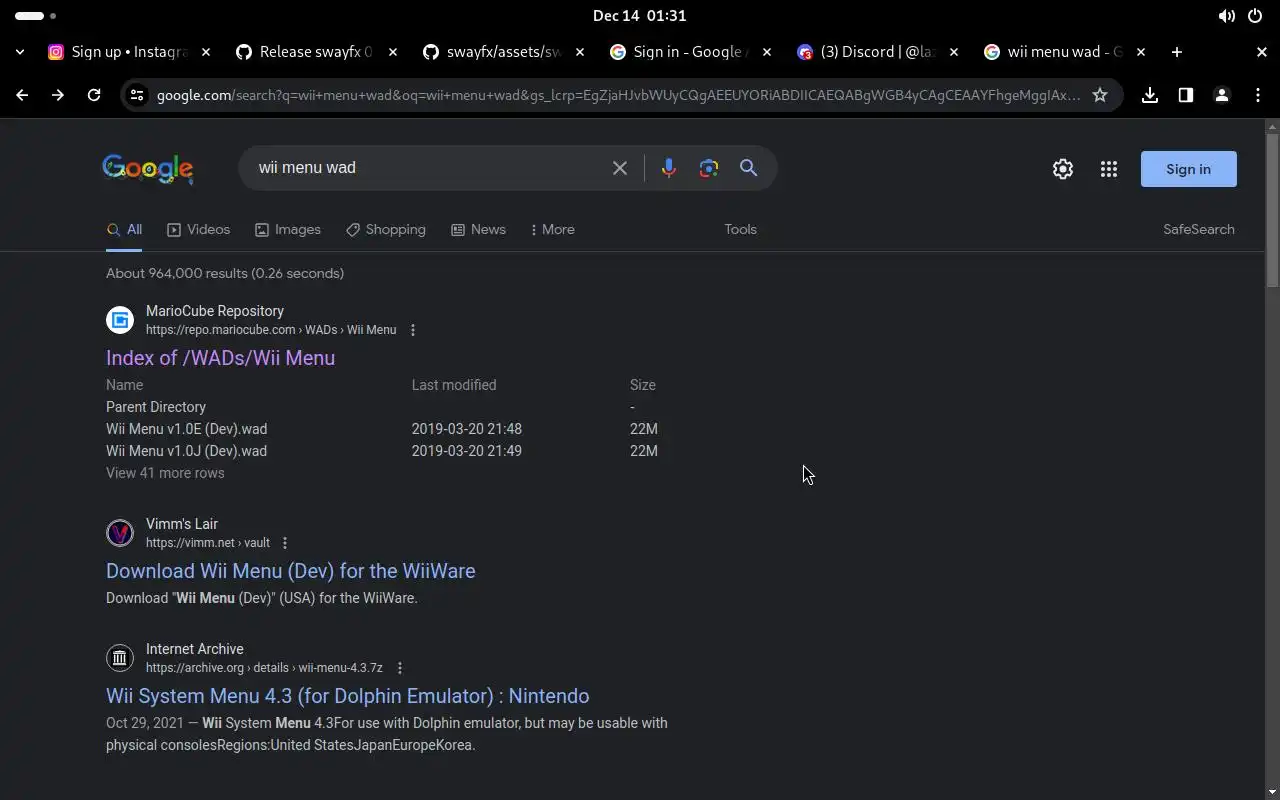Click the Internet Archive favicon
1280x800 pixels.
(x=120, y=658)
